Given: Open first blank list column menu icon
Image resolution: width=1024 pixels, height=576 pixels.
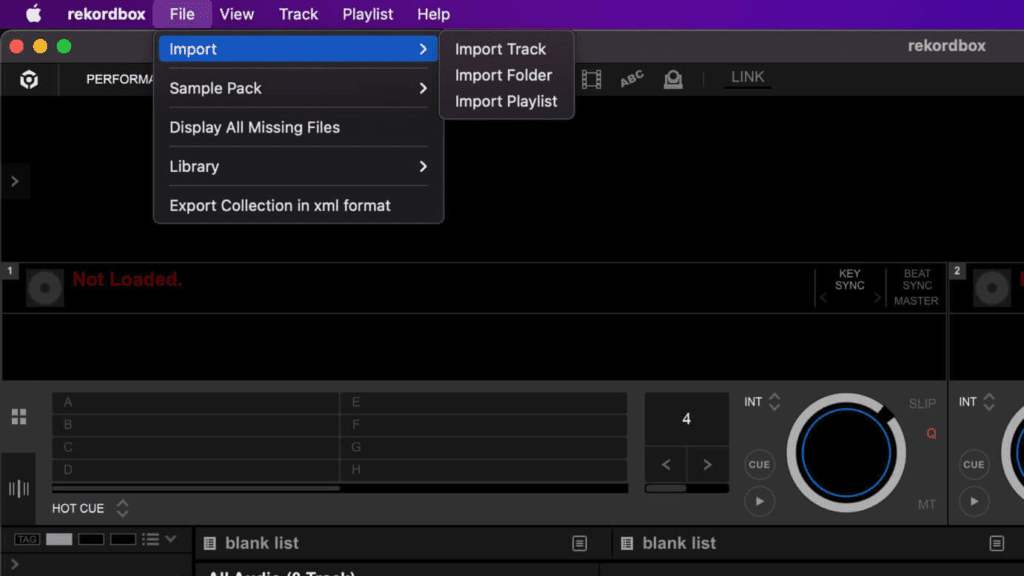Looking at the screenshot, I should click(579, 543).
